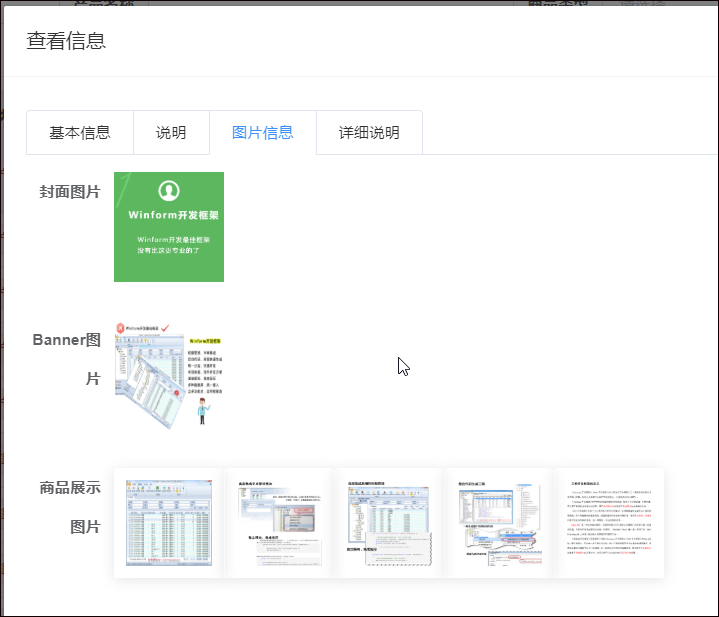Open the green Winform开发框架 cover image
This screenshot has width=719, height=617.
(x=169, y=227)
